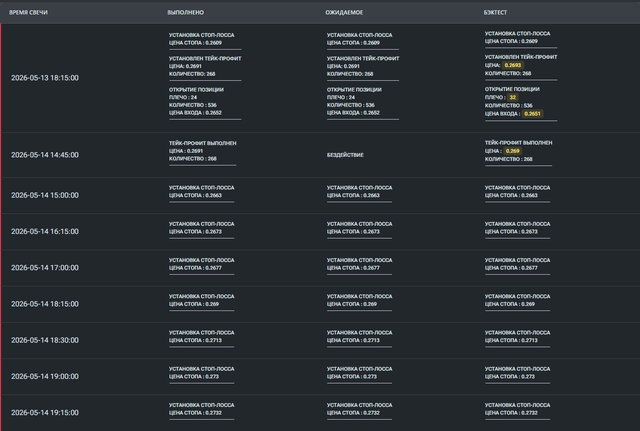Click ТЕЙК-ПРОФИТ ВЫПОЛНЕН in the Выполнено column
640x431 pixels.
click(202, 143)
